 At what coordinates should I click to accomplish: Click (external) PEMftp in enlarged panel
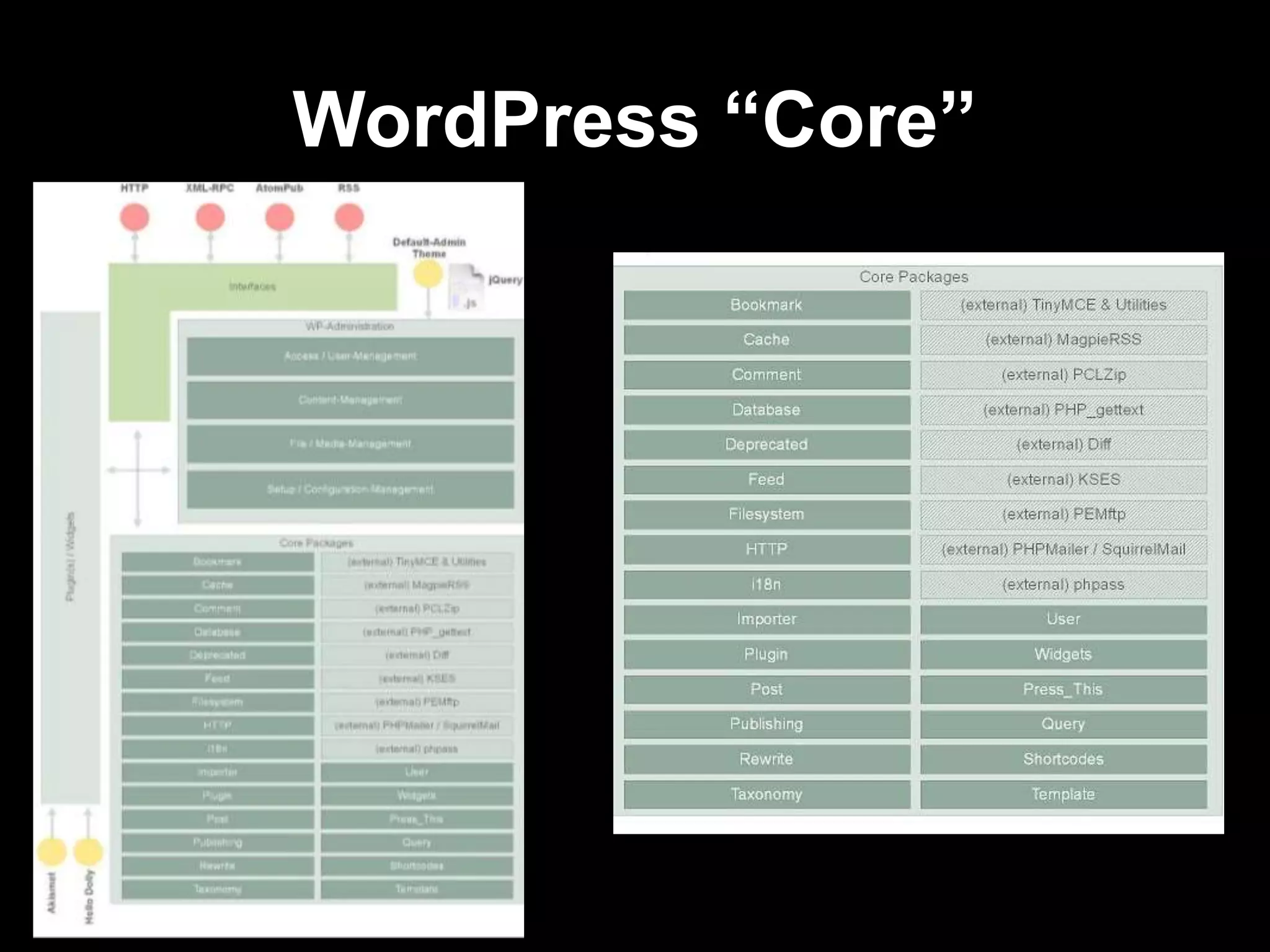pos(1064,514)
